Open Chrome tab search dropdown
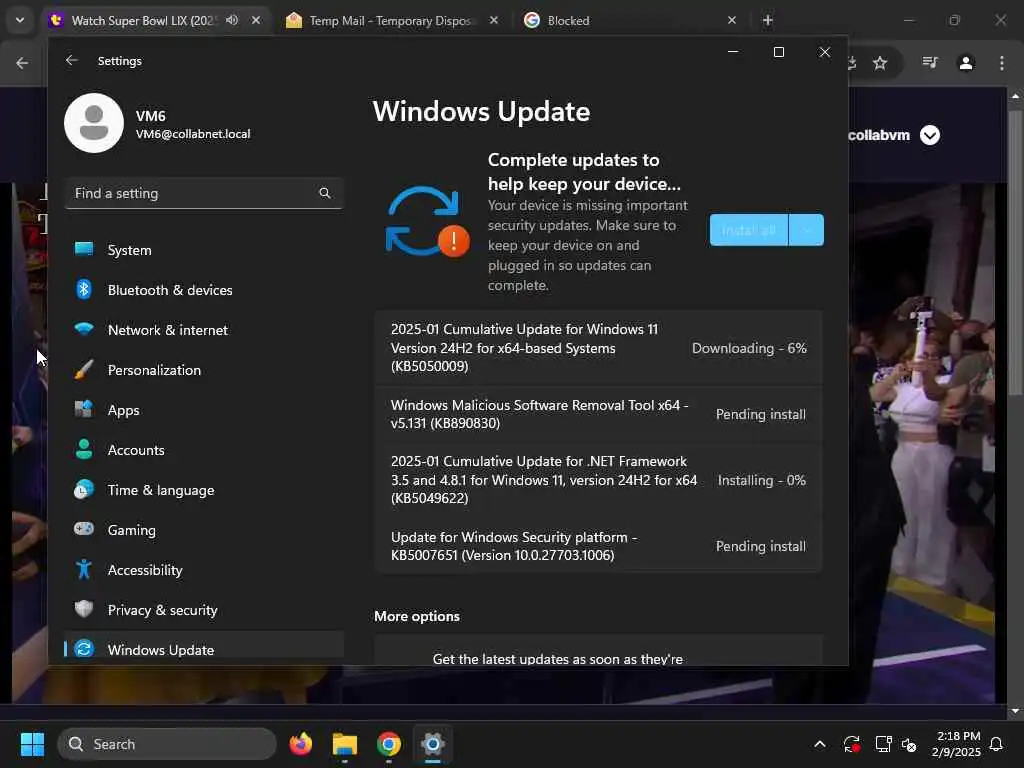Screen dimensions: 1024x768 20,20
